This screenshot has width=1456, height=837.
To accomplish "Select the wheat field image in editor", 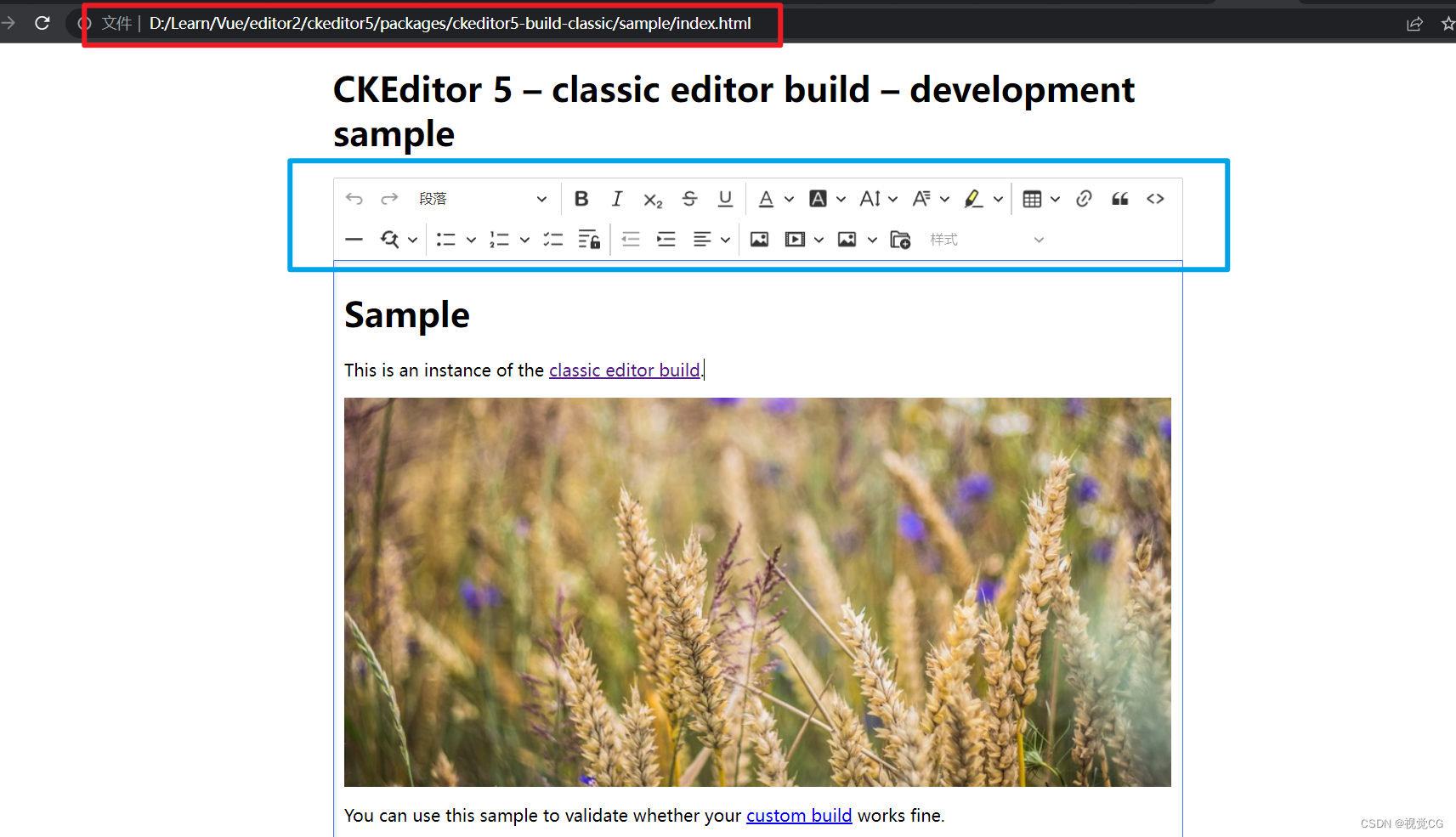I will coord(757,592).
